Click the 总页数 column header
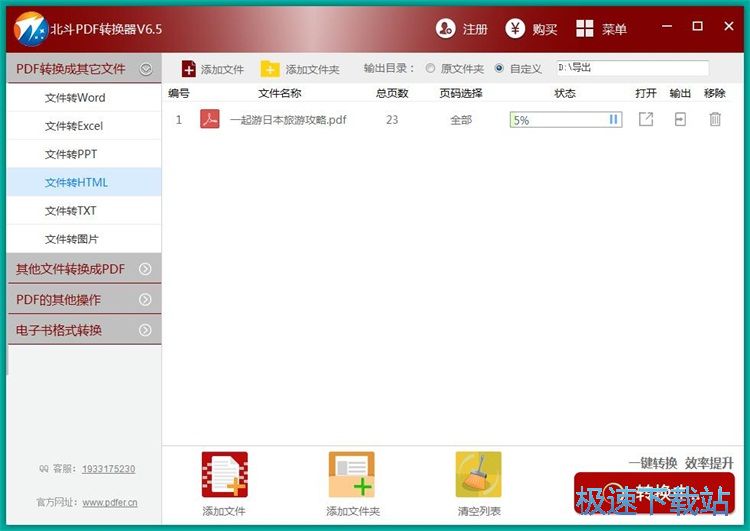 point(392,93)
